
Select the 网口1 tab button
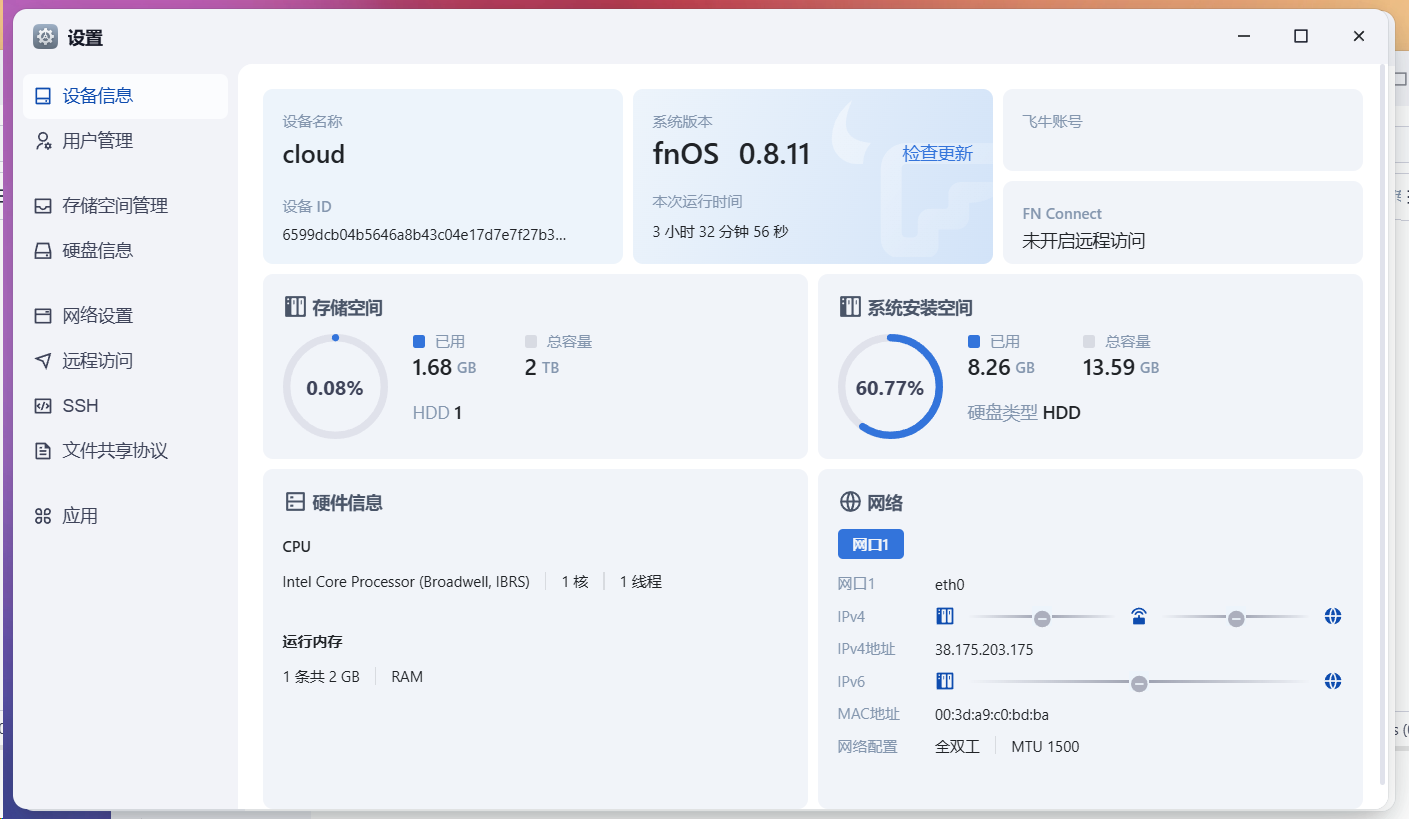click(871, 545)
